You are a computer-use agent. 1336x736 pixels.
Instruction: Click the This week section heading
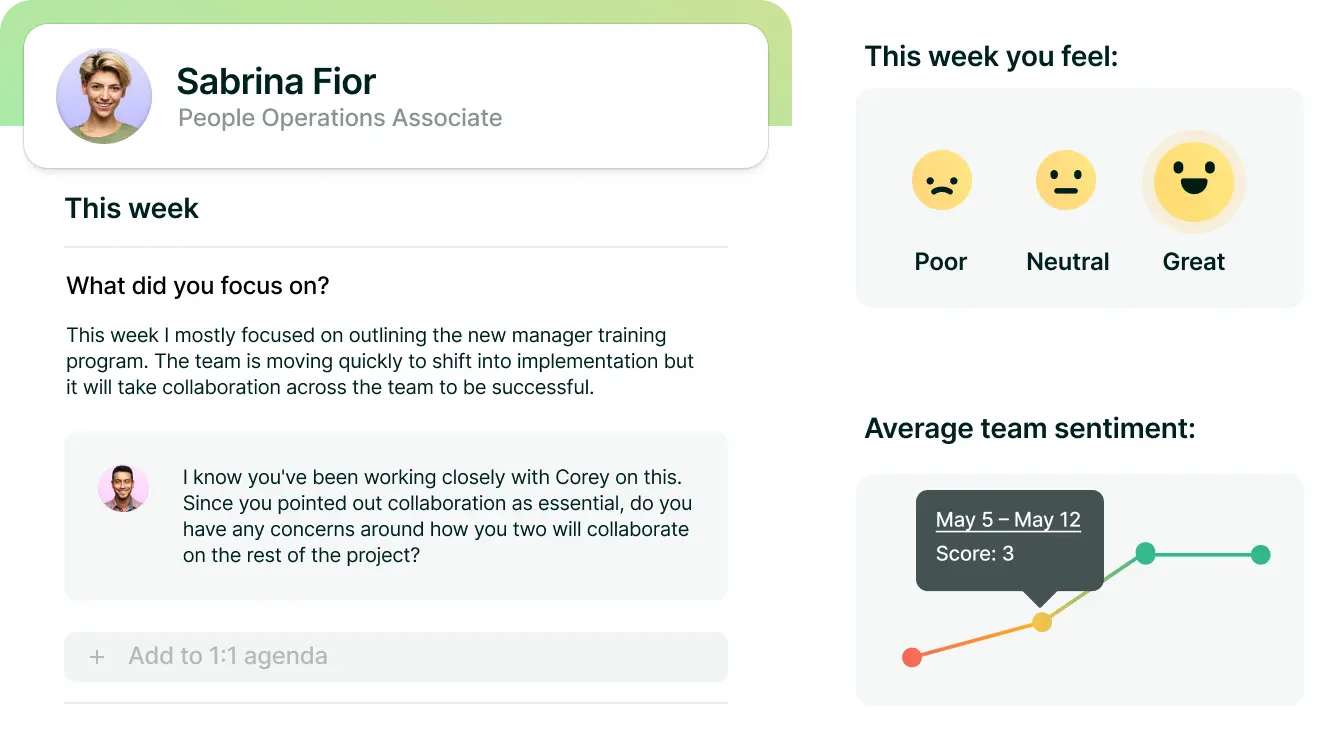132,209
